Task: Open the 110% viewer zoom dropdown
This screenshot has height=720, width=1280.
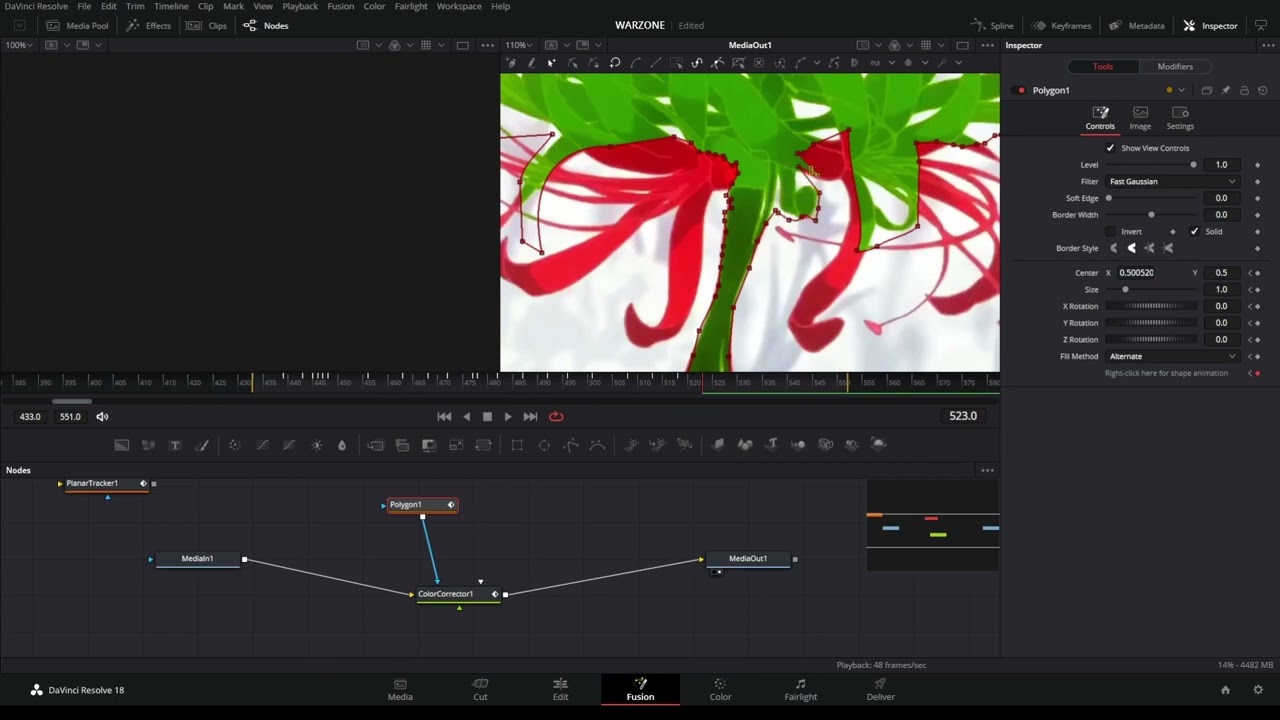Action: tap(519, 45)
